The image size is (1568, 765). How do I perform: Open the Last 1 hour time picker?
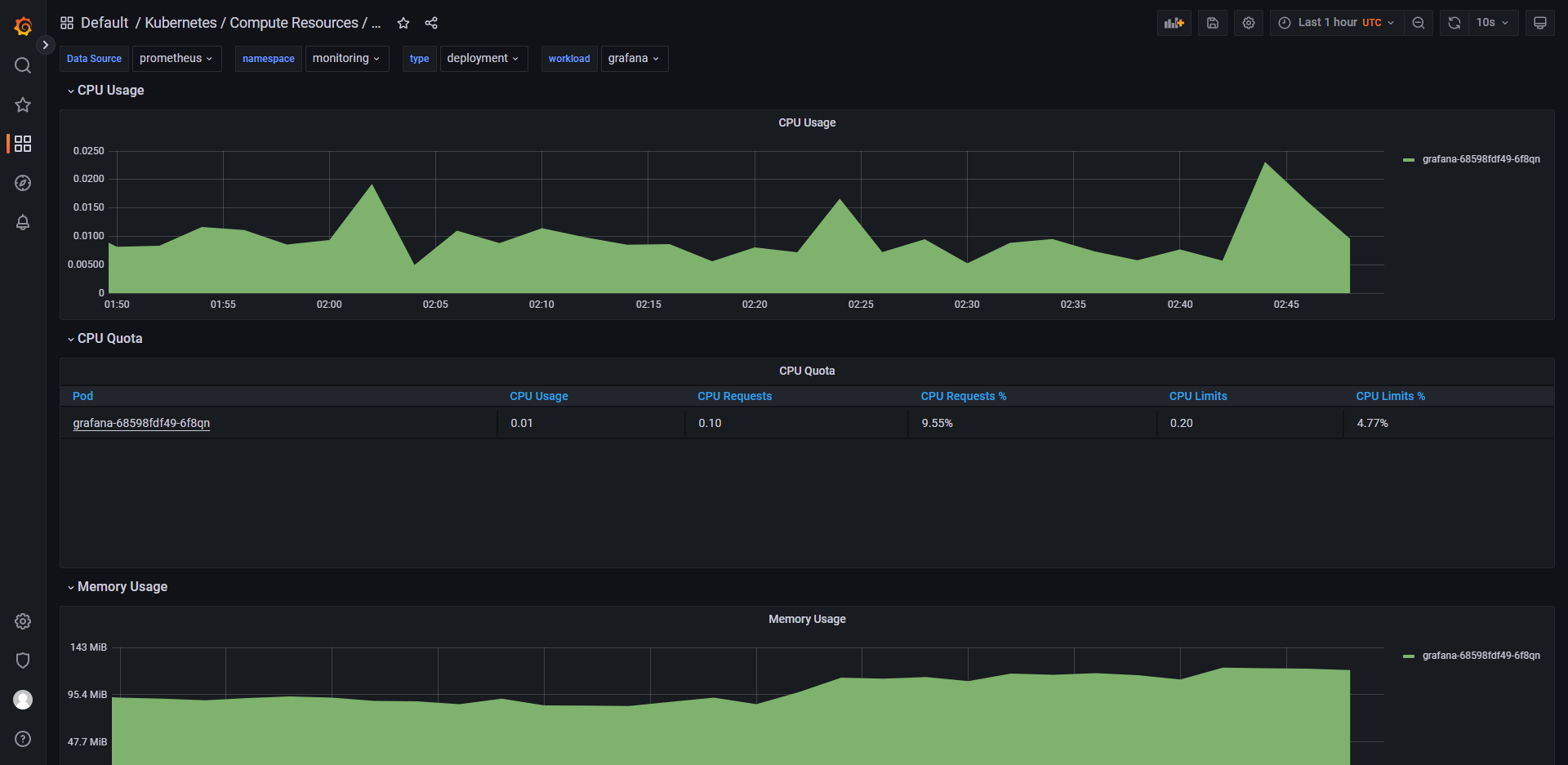[x=1337, y=23]
